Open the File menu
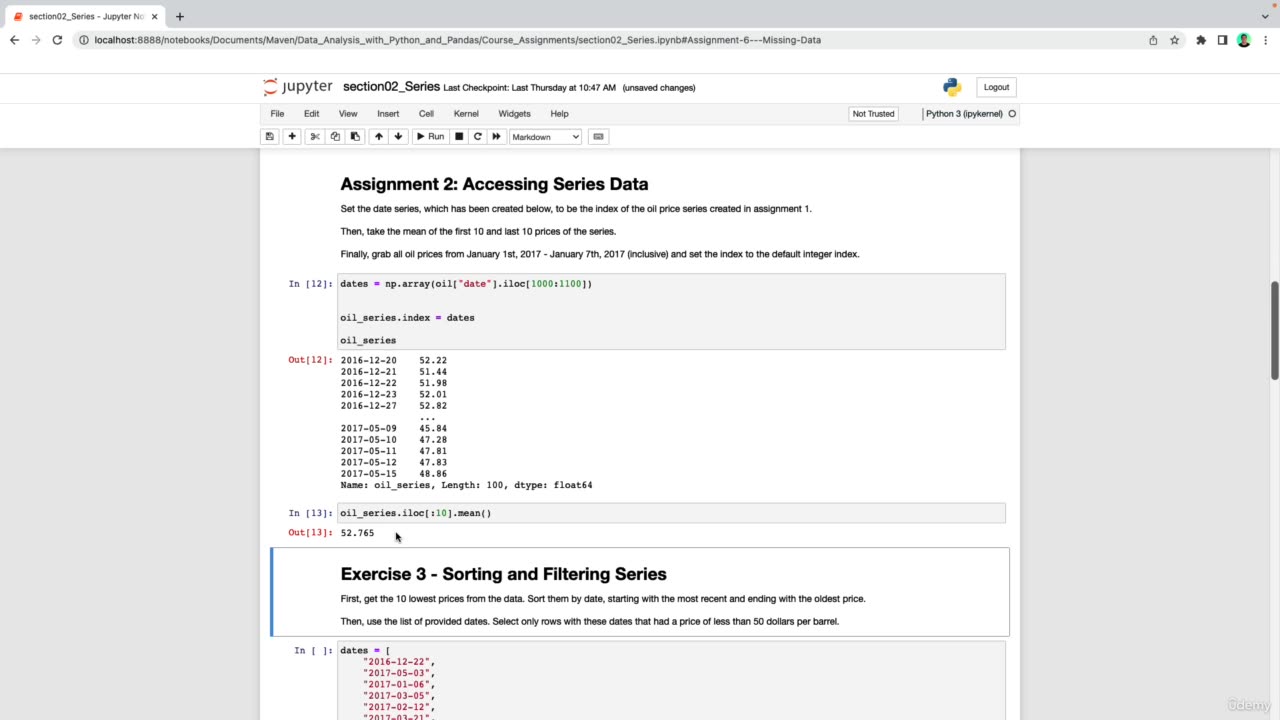 (x=277, y=114)
